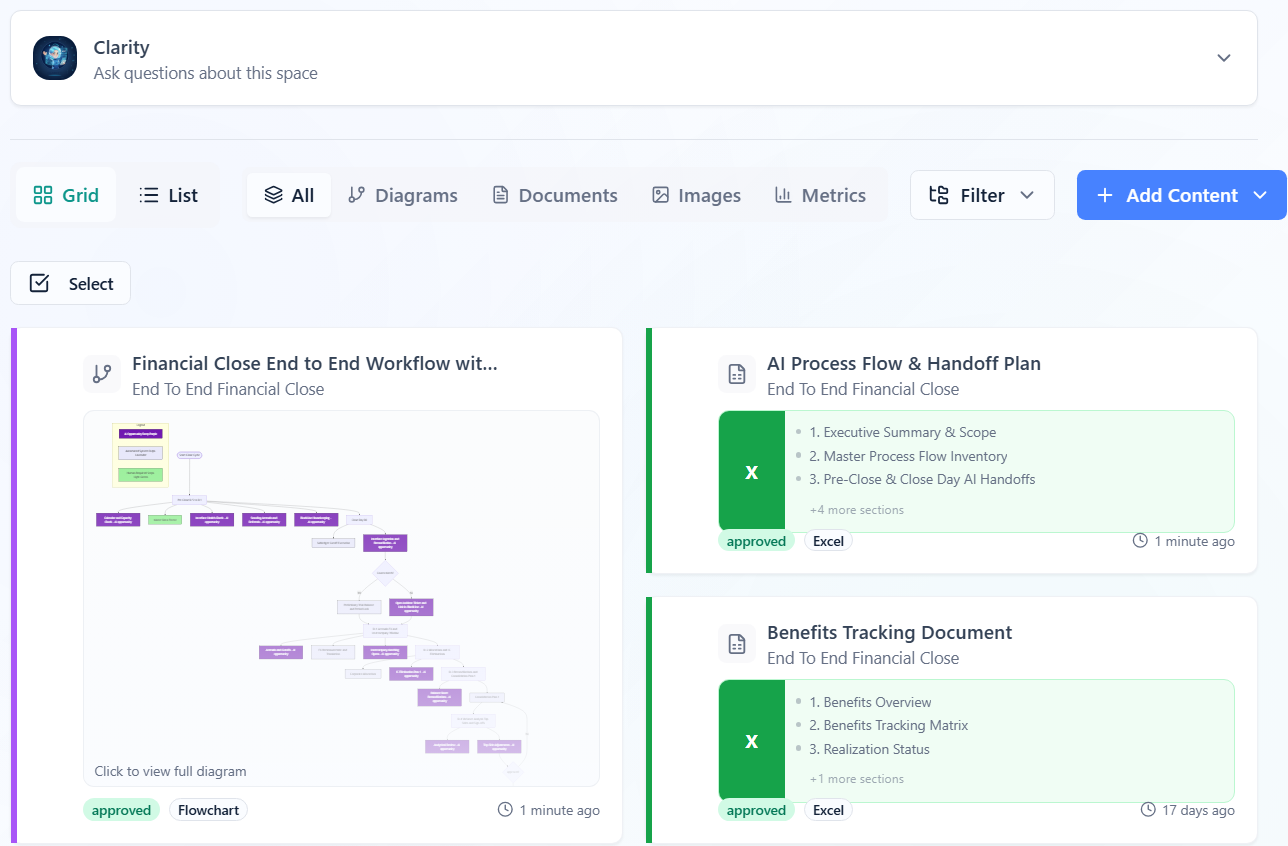The image size is (1288, 846).
Task: Open the Filter dropdown
Action: pos(982,195)
